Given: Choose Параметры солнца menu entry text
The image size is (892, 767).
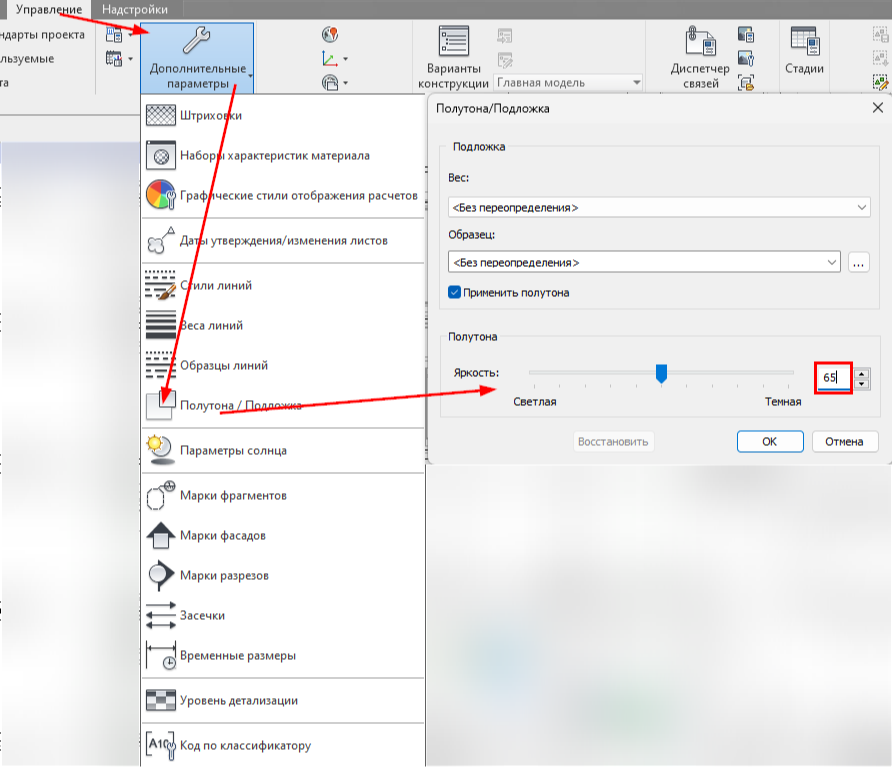Looking at the screenshot, I should click(233, 451).
